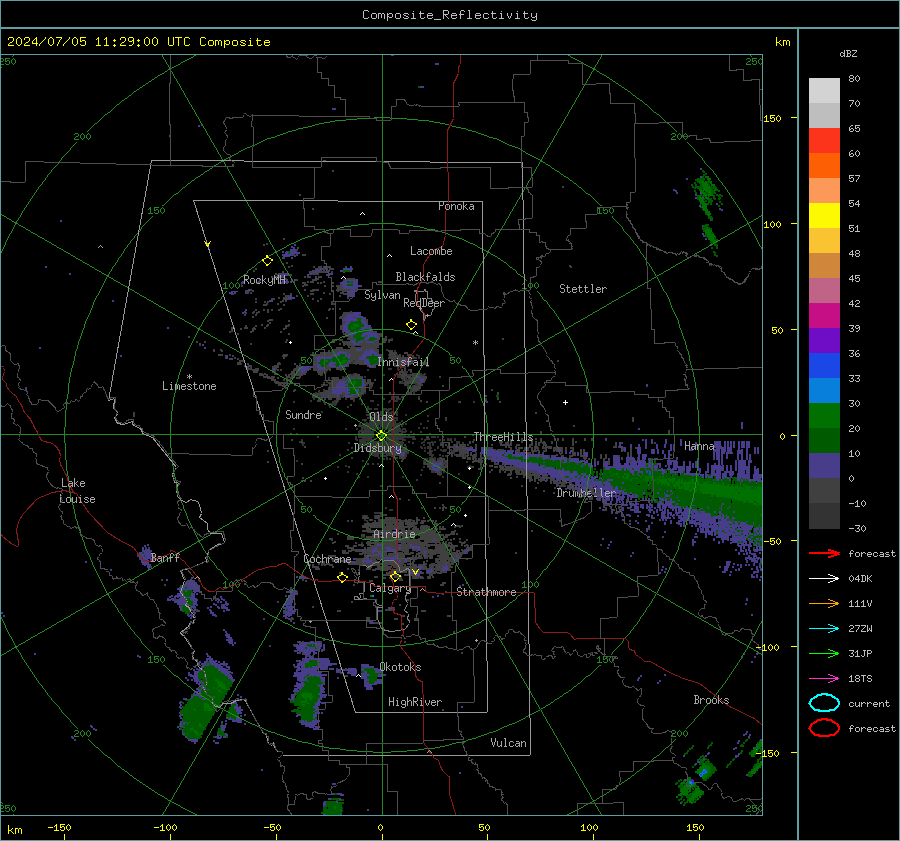Click the 18TS legend text
The height and width of the screenshot is (841, 900).
[x=860, y=679]
